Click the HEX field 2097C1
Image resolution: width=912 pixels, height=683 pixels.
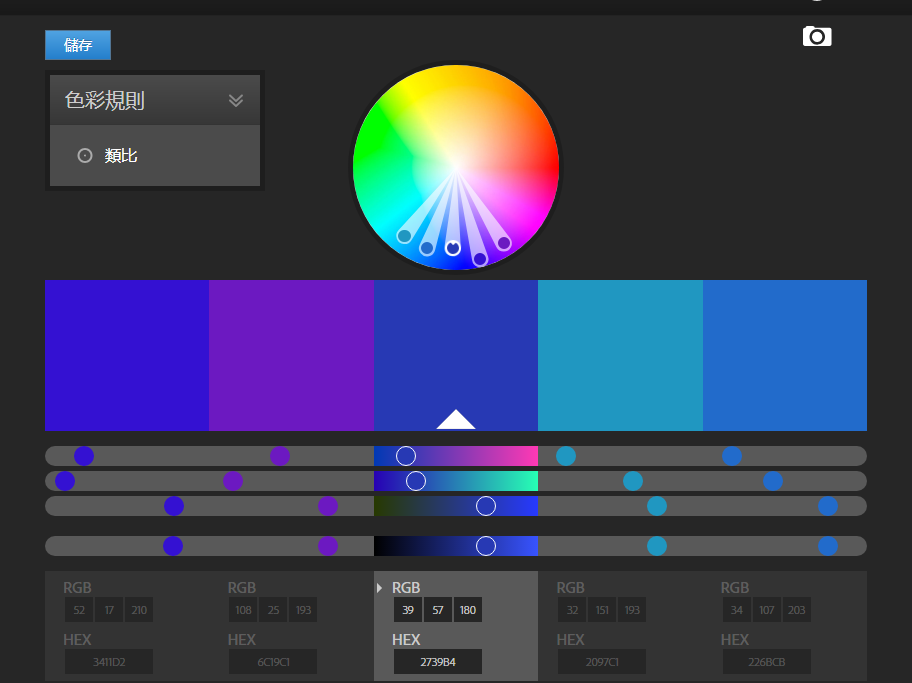click(602, 662)
